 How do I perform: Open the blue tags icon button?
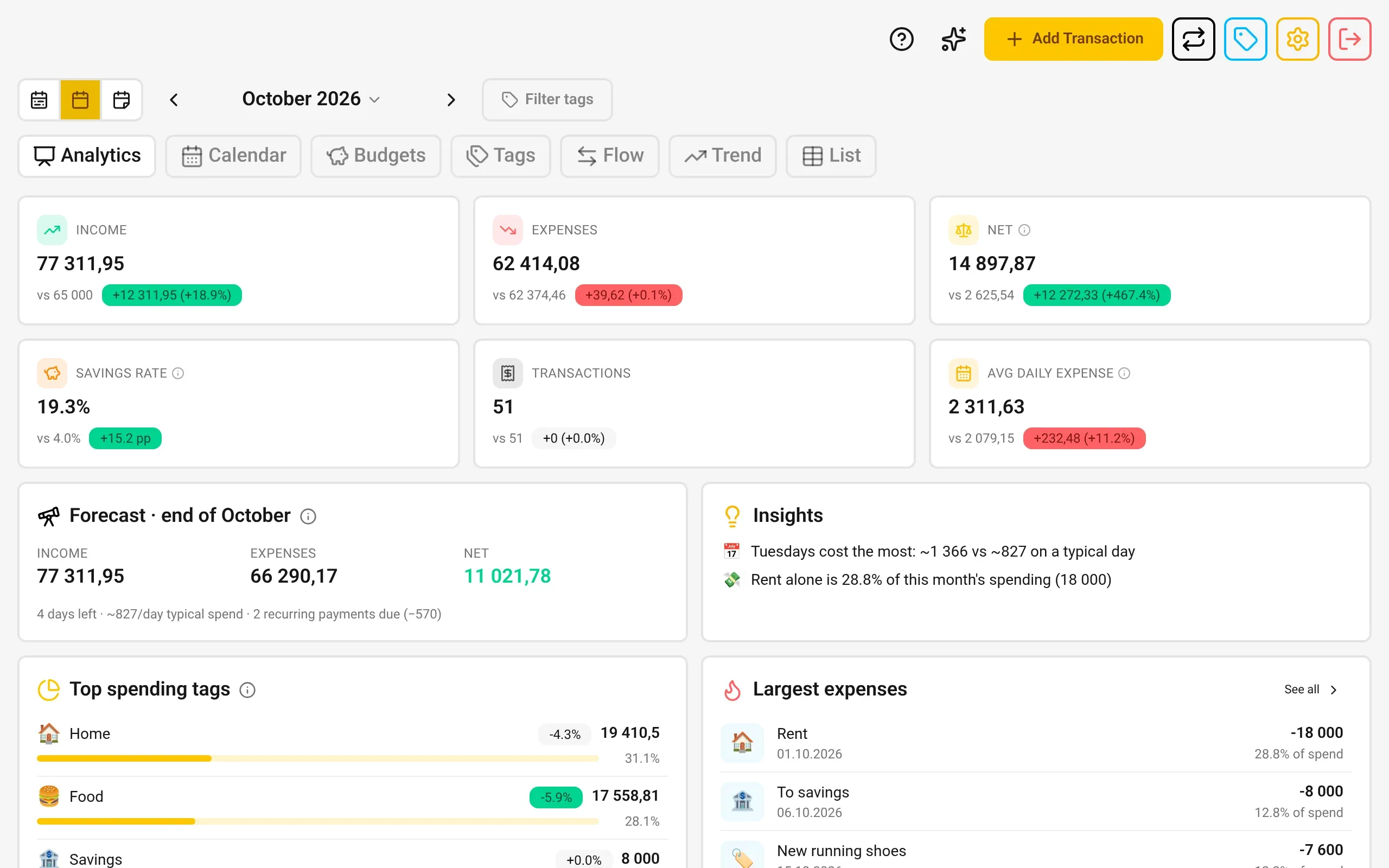[1246, 39]
